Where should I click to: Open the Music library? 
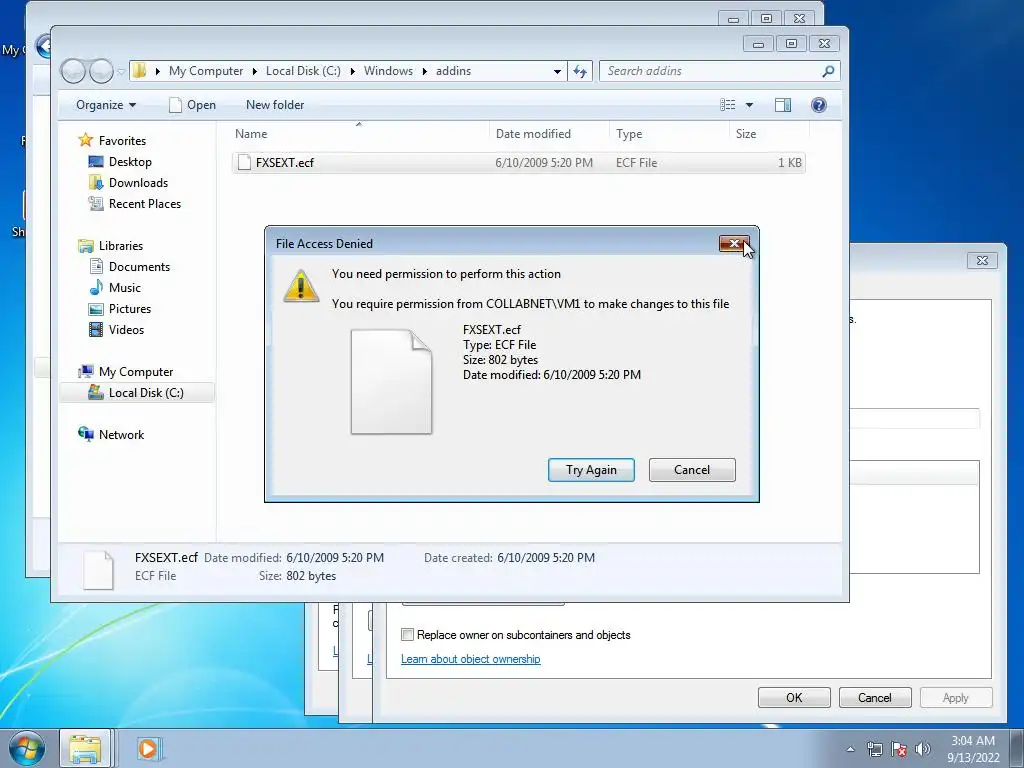point(125,287)
